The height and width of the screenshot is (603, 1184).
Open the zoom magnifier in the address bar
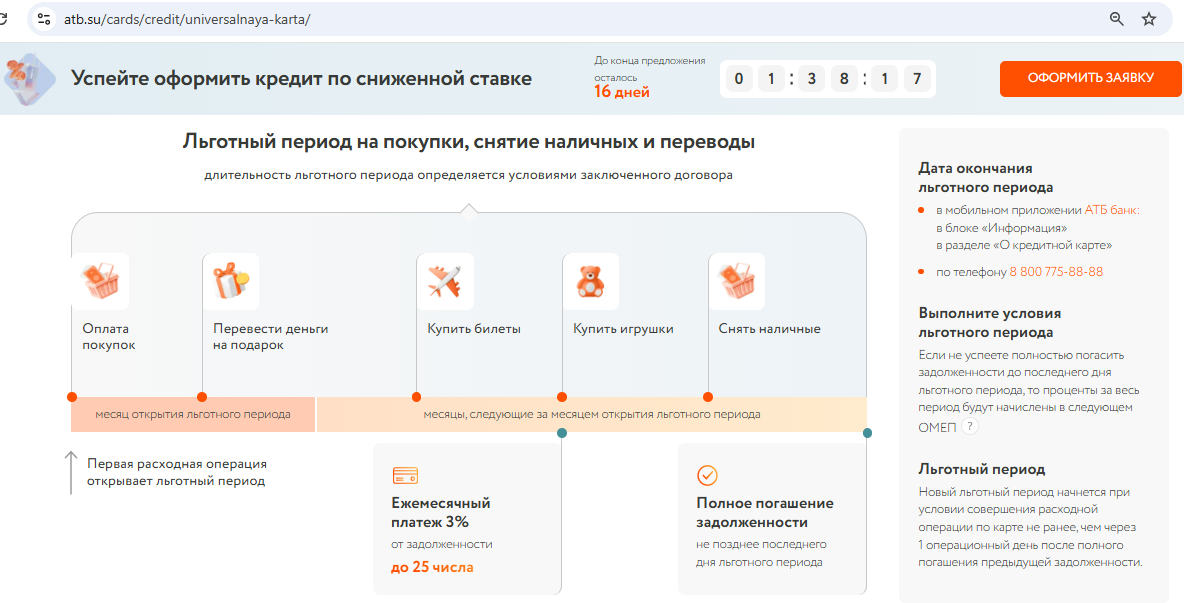pos(1117,19)
